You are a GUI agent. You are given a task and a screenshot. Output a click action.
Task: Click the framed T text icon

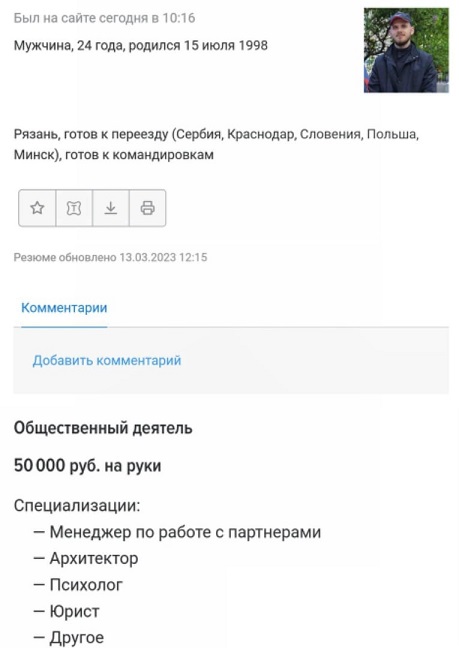click(x=74, y=208)
